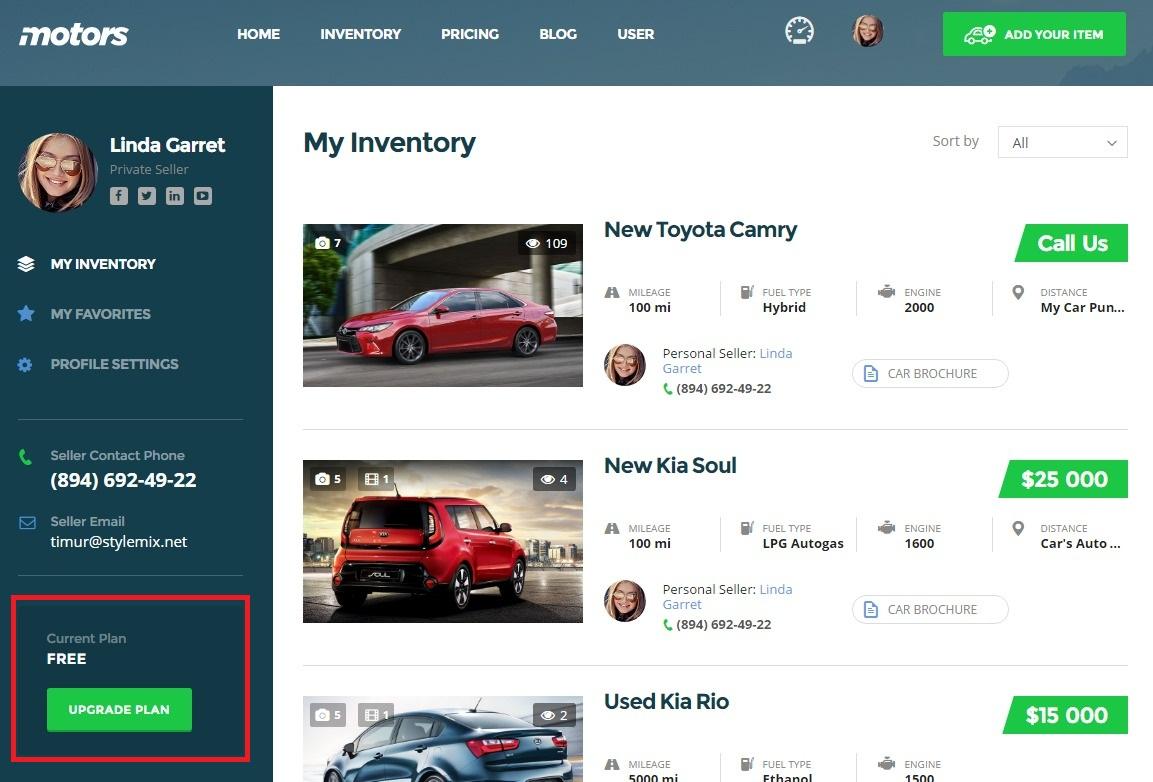Open INVENTORY in the top menu
The width and height of the screenshot is (1153, 782).
(x=360, y=34)
